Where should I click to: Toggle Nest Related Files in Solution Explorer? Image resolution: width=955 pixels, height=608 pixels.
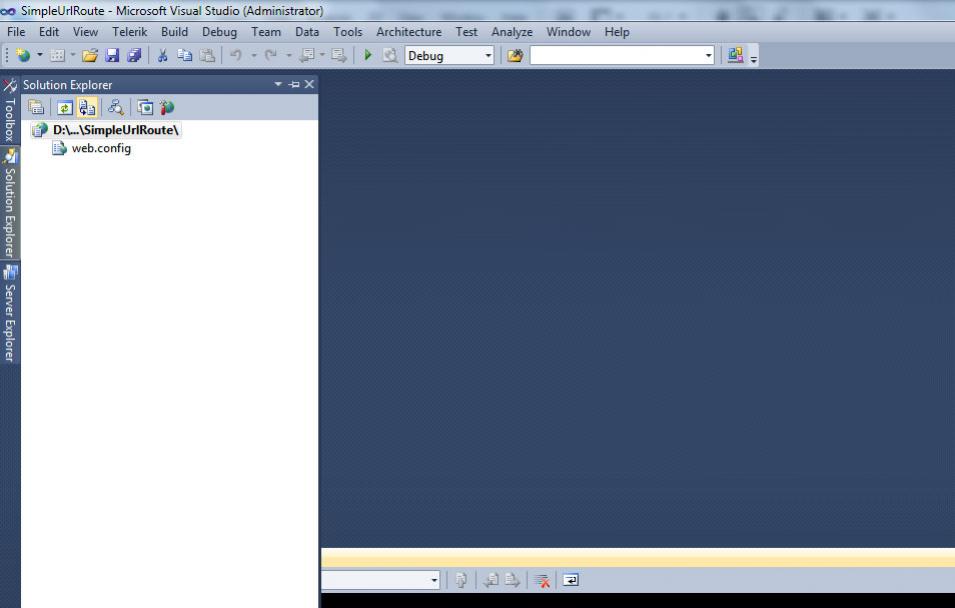87,108
